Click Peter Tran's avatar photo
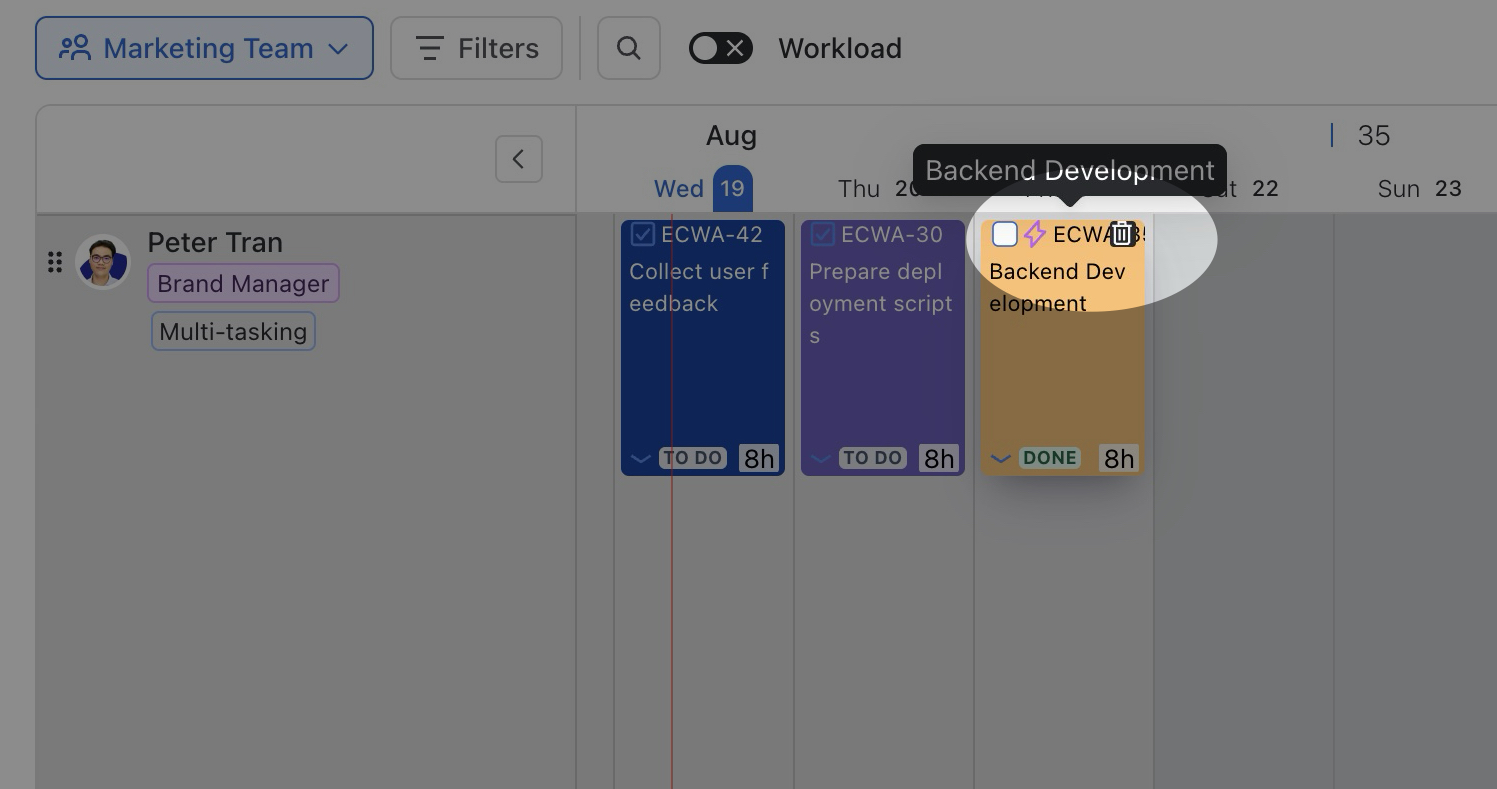1497x789 pixels. (x=103, y=262)
